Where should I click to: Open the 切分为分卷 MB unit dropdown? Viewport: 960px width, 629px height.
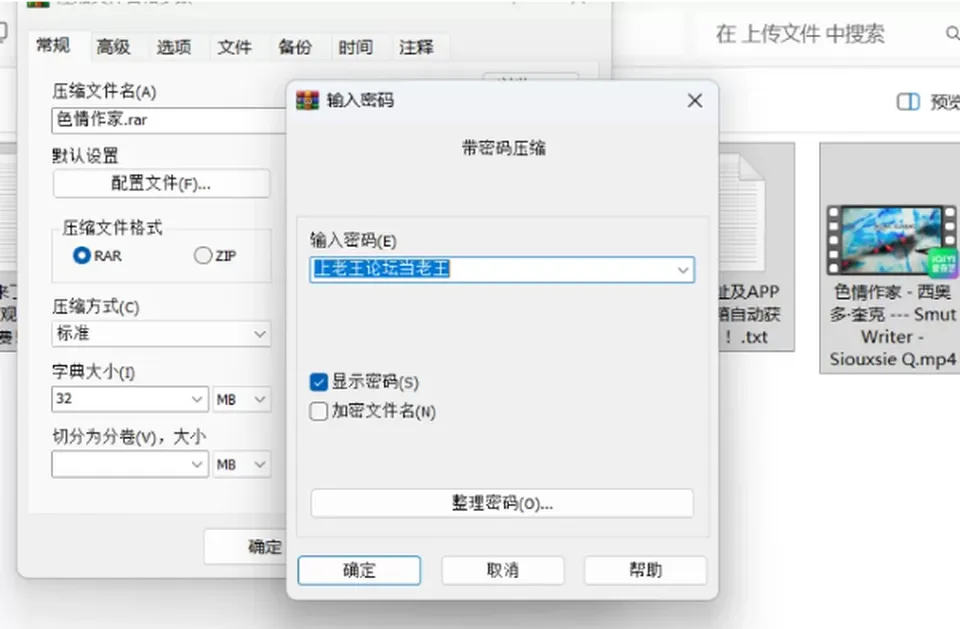coord(241,464)
